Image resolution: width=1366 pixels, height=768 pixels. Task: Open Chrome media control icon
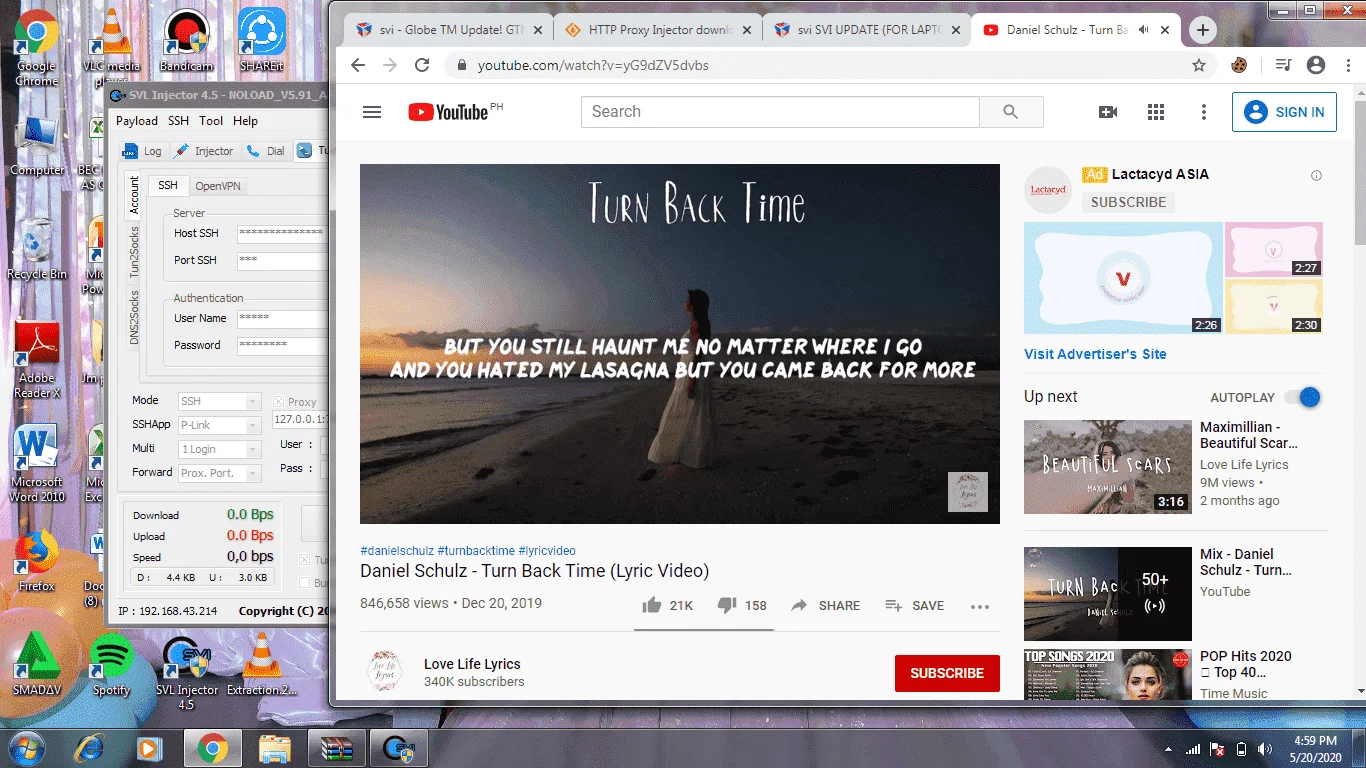[x=1283, y=65]
